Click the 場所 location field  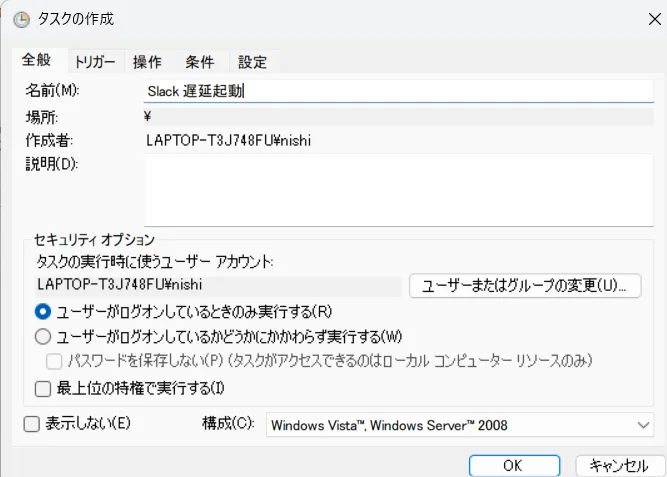398,116
